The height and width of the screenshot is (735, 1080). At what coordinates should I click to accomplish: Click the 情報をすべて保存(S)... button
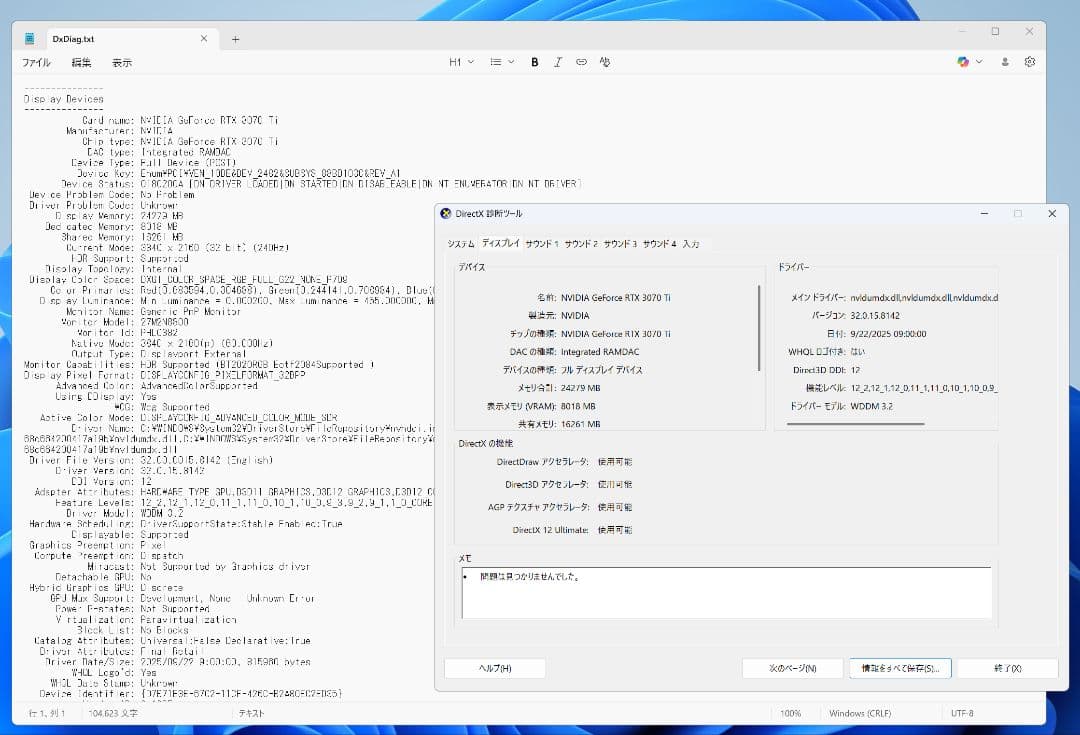(900, 668)
